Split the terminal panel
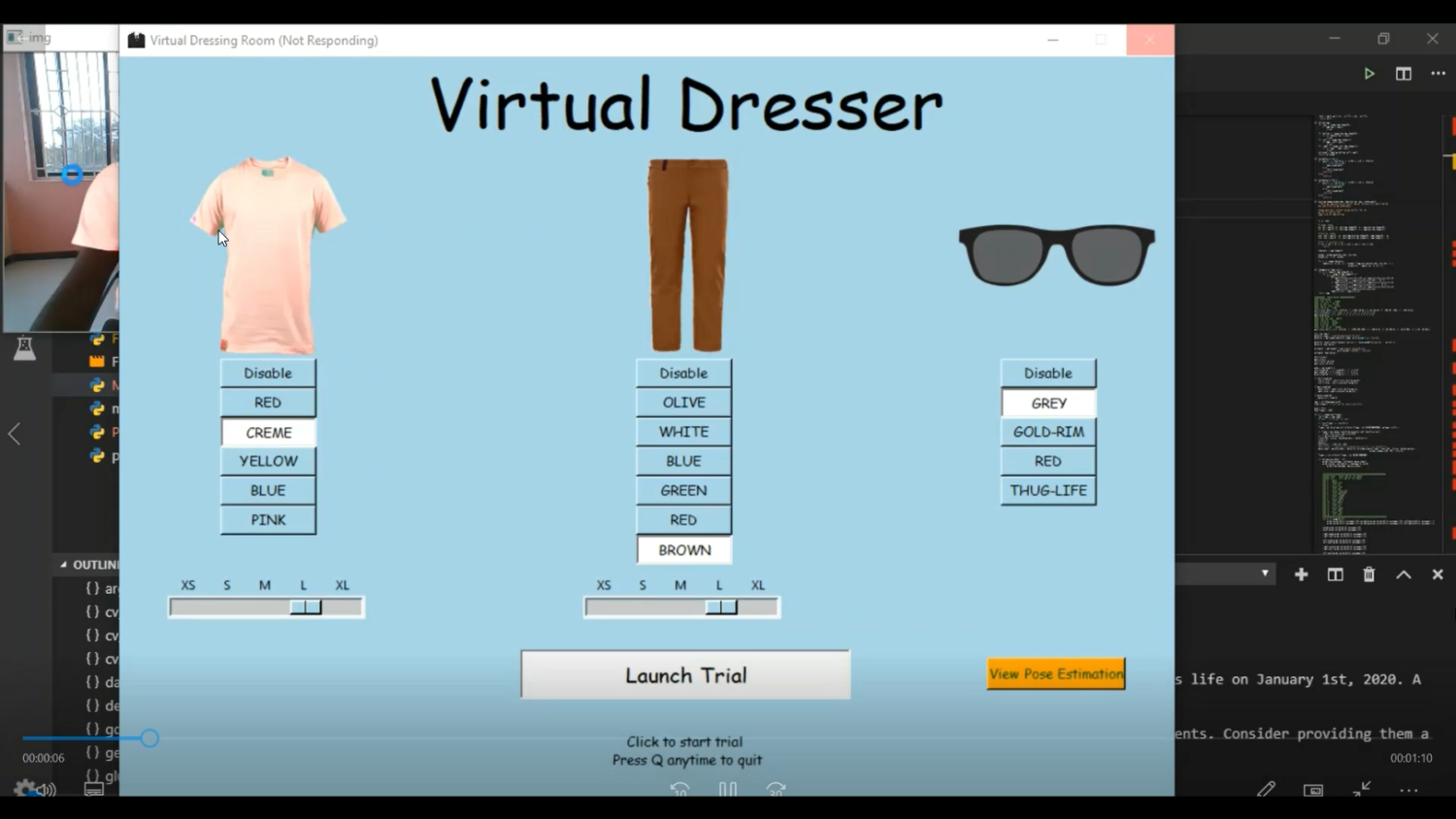The width and height of the screenshot is (1456, 819). 1335,574
